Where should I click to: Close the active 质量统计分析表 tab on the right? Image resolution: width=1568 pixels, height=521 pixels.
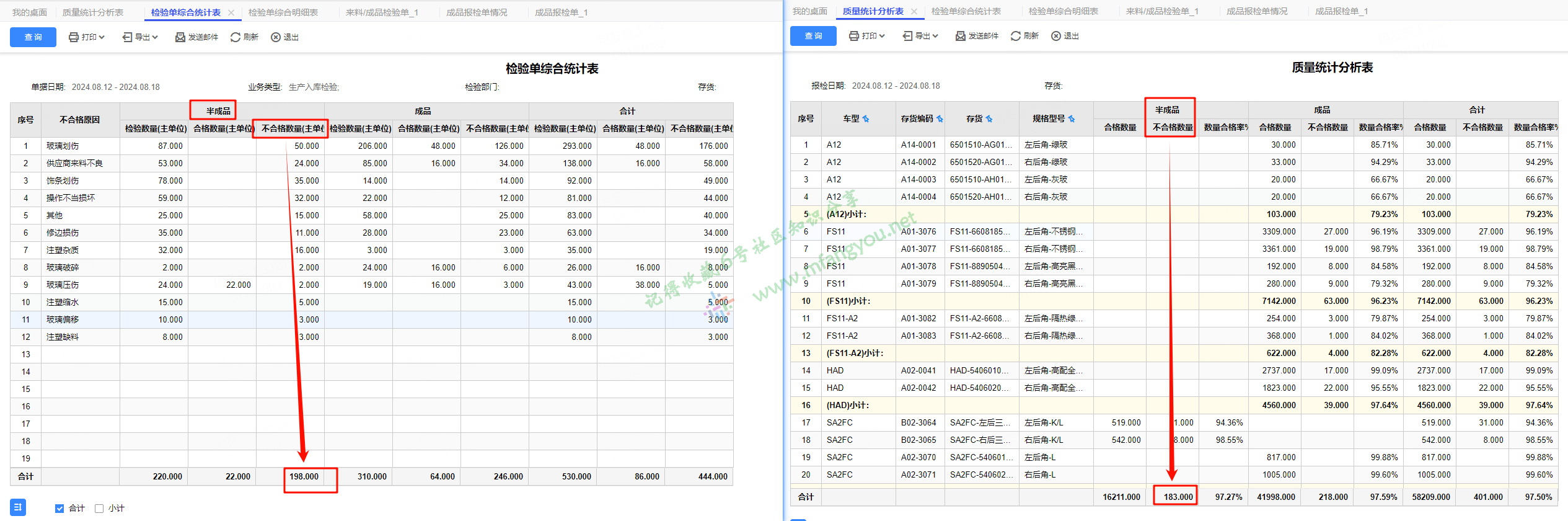tap(914, 11)
